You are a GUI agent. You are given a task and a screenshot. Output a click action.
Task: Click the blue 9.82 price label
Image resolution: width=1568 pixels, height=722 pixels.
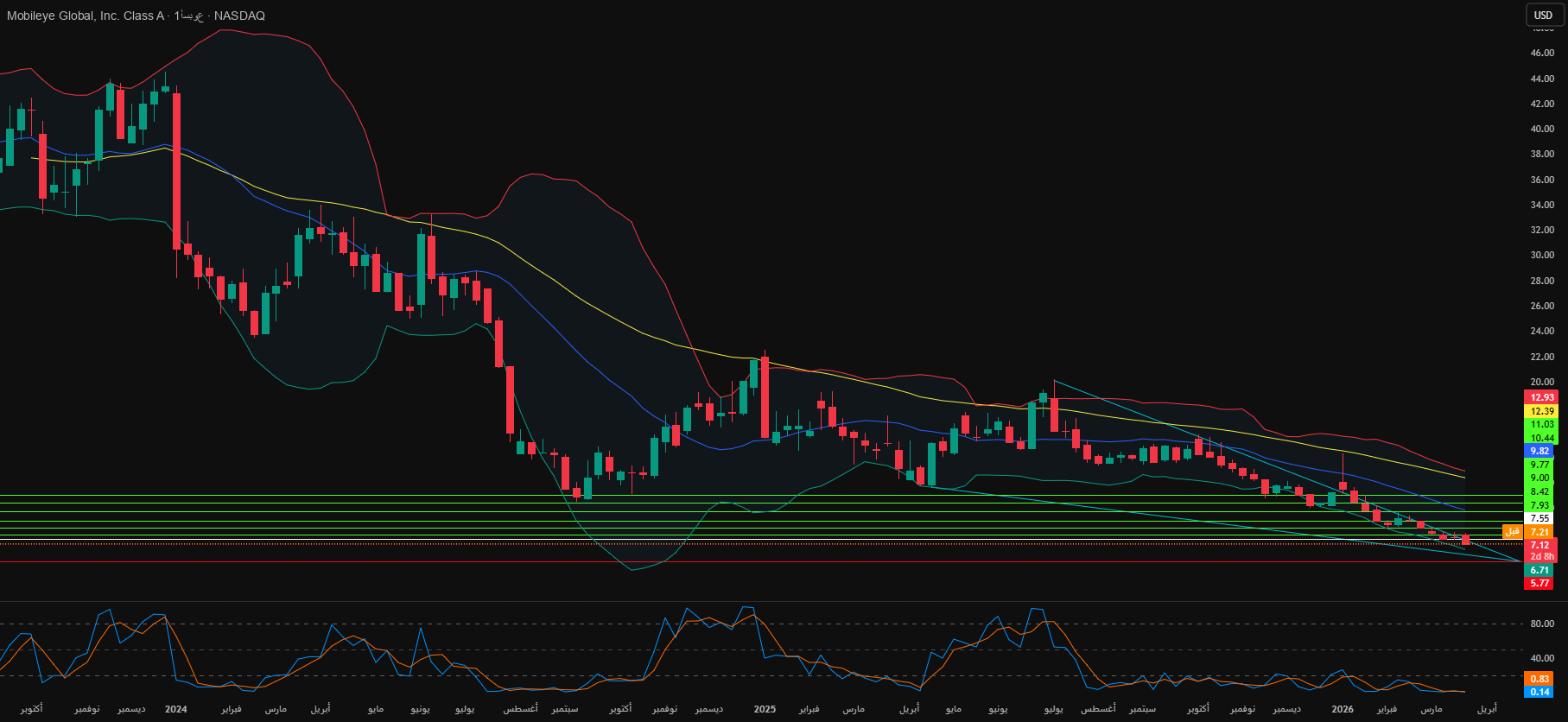click(1539, 451)
